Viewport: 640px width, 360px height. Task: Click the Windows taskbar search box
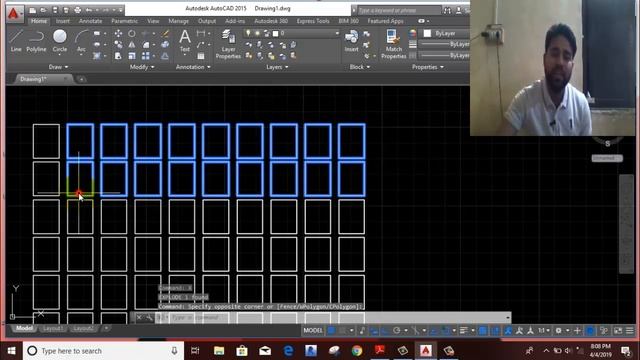104,351
